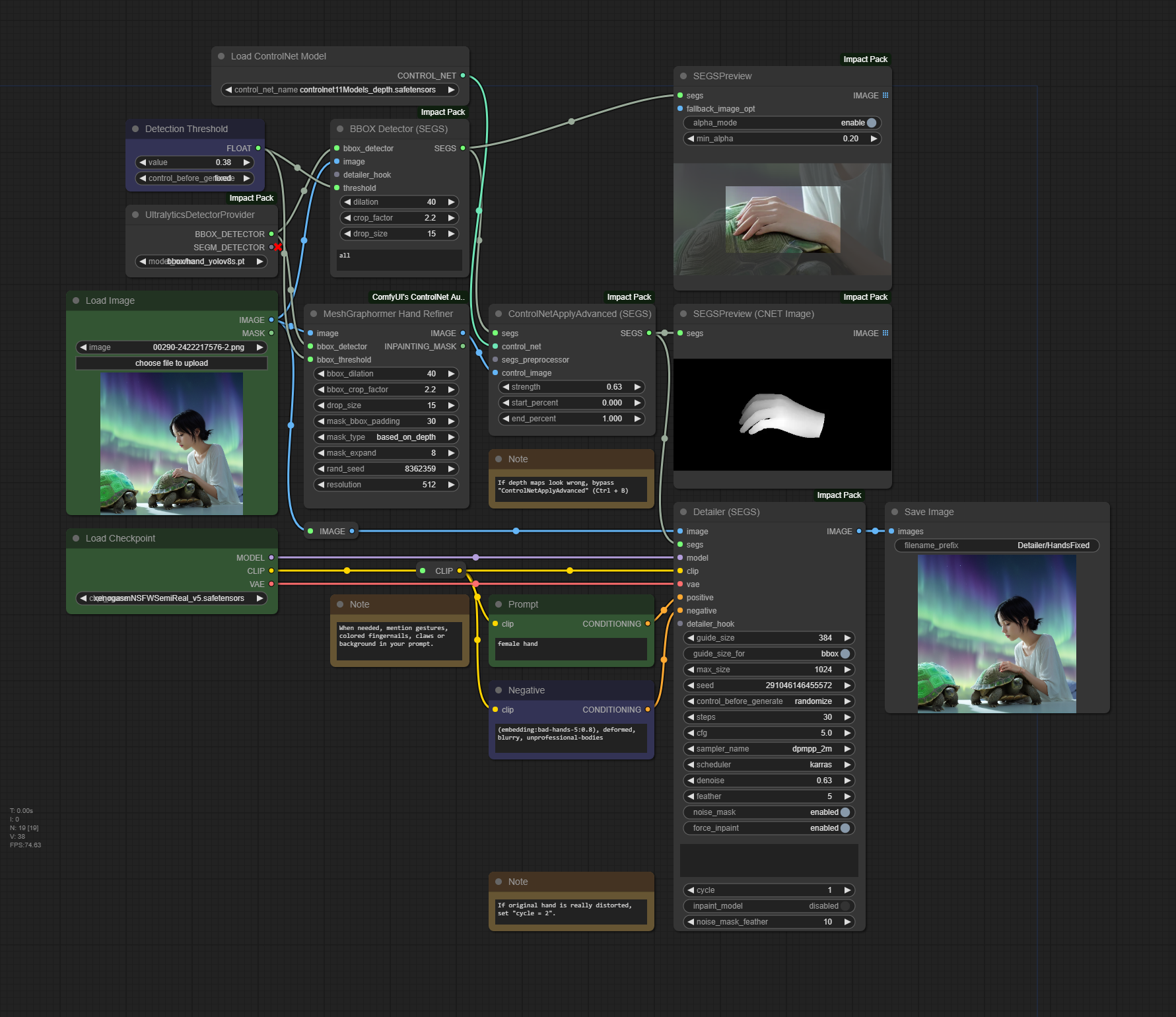The height and width of the screenshot is (1017, 1176).
Task: Click the female hand prompt text box
Action: pyautogui.click(x=571, y=649)
